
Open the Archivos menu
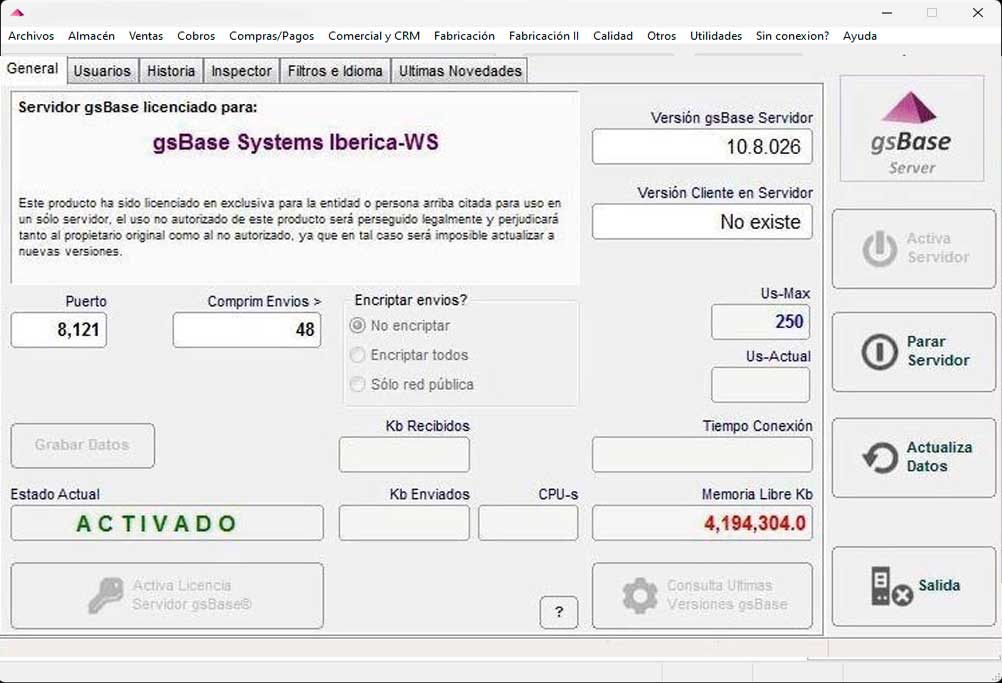tap(31, 36)
